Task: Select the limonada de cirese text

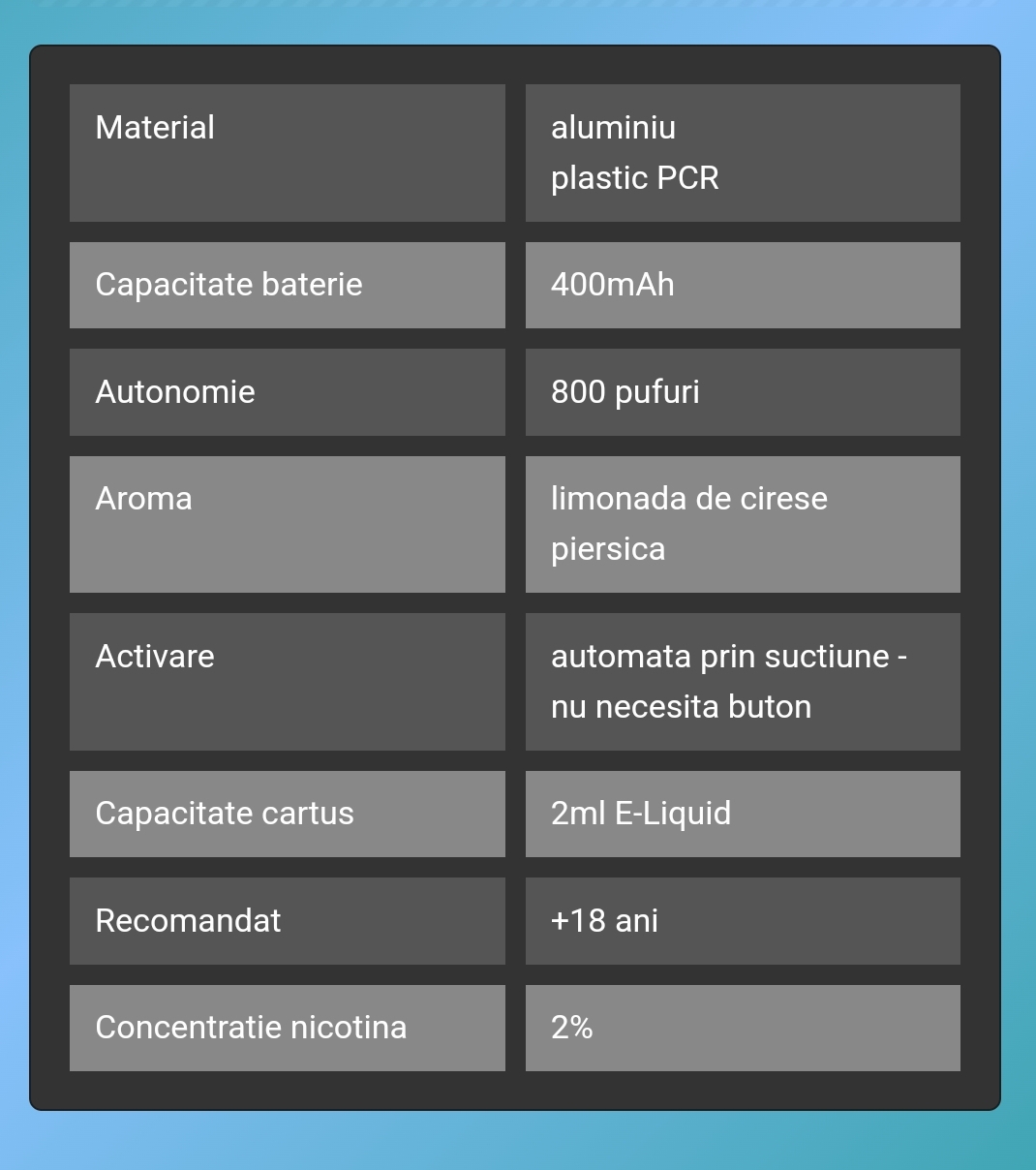Action: coord(689,499)
